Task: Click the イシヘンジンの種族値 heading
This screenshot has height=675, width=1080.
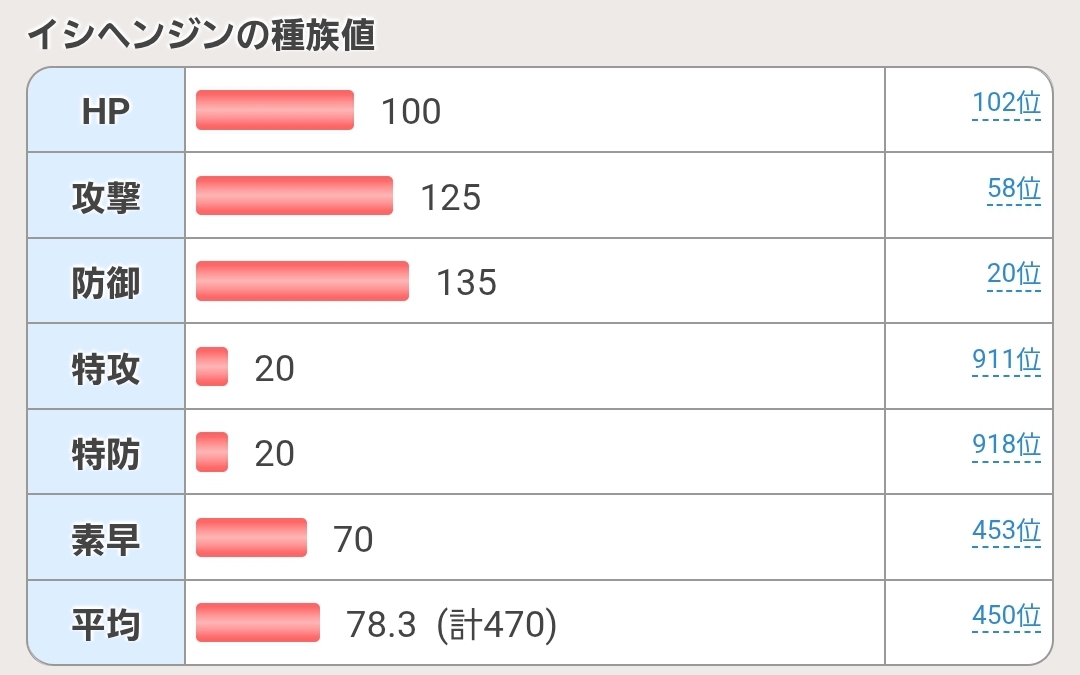Action: (x=201, y=35)
